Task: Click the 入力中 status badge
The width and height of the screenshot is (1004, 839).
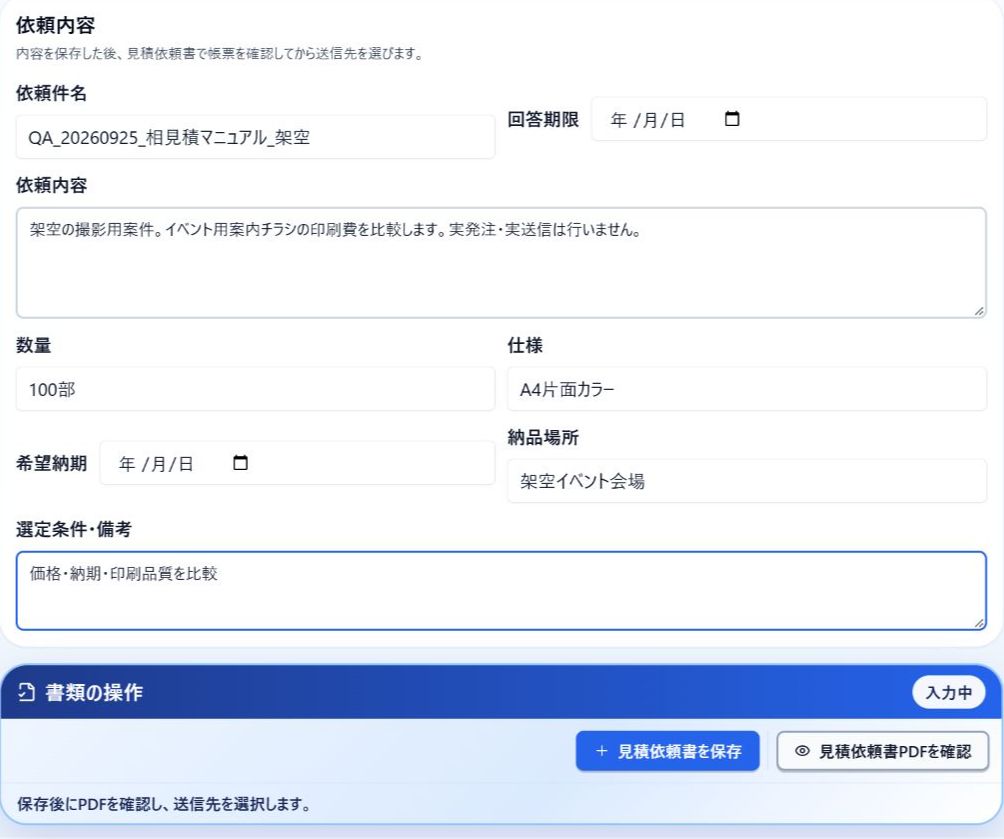Action: [x=948, y=692]
